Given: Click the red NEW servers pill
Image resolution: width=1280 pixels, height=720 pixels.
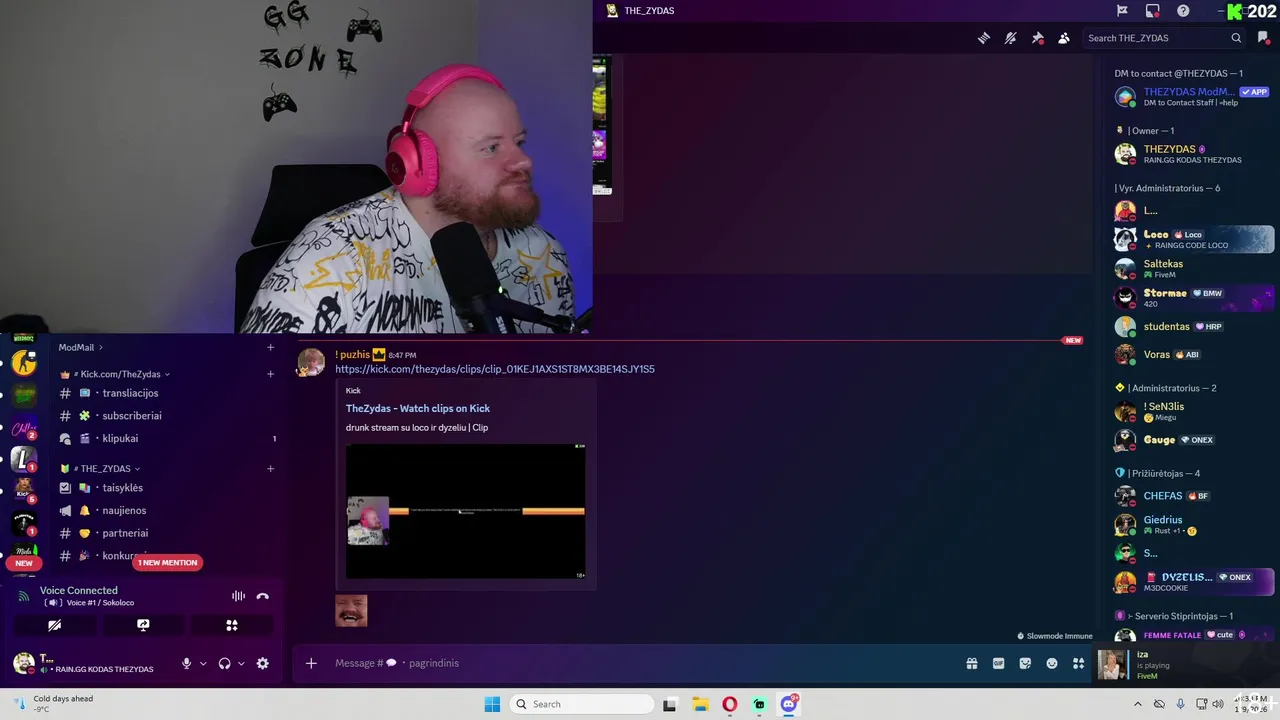Looking at the screenshot, I should (24, 563).
